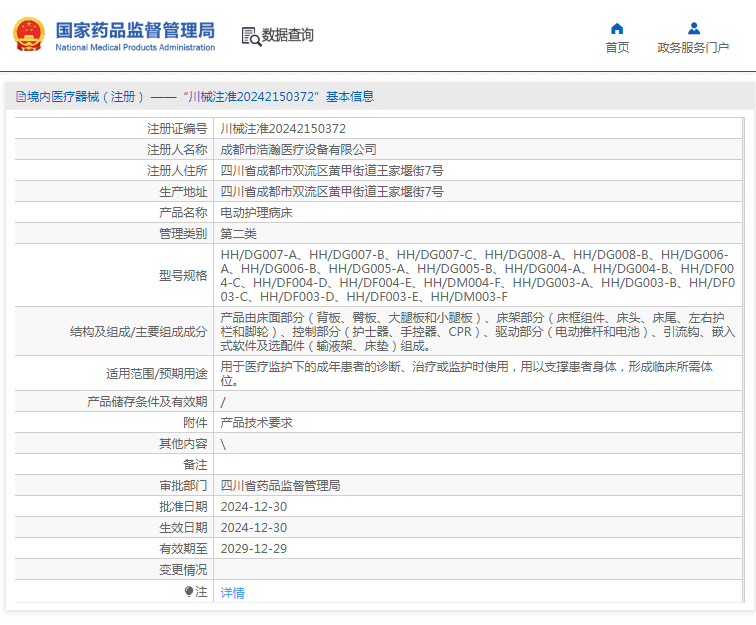Select expiry date 2029-12-29

[254, 549]
